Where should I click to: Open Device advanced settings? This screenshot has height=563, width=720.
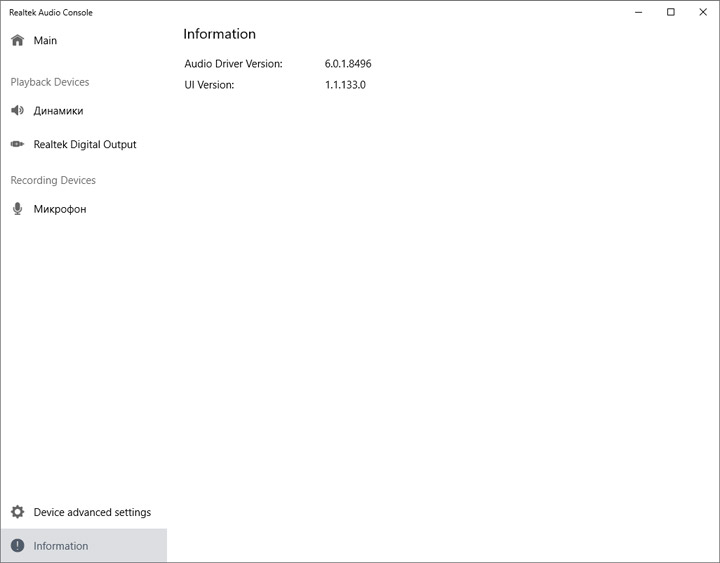(84, 512)
